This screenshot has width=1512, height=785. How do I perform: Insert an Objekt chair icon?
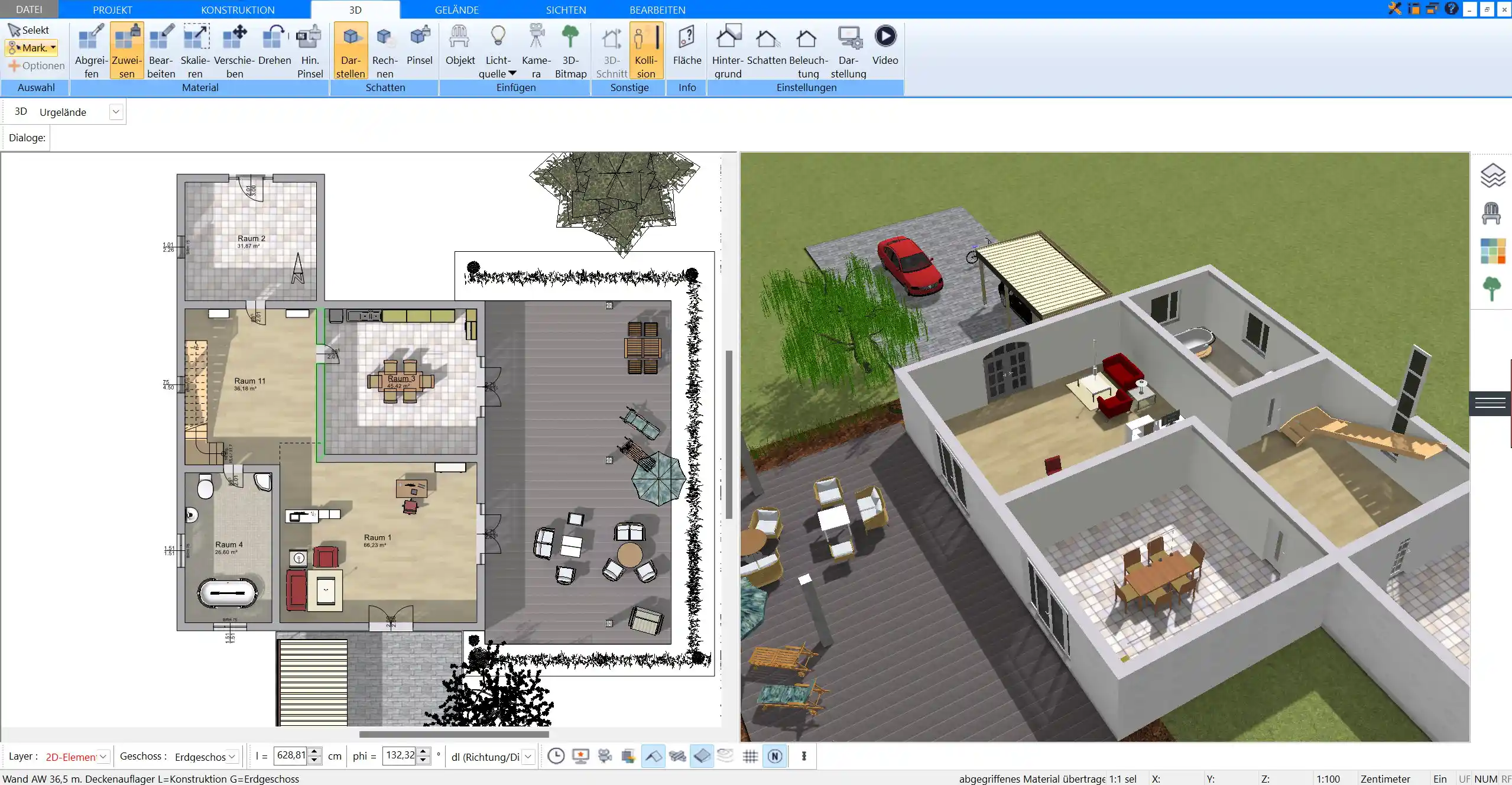pos(460,46)
